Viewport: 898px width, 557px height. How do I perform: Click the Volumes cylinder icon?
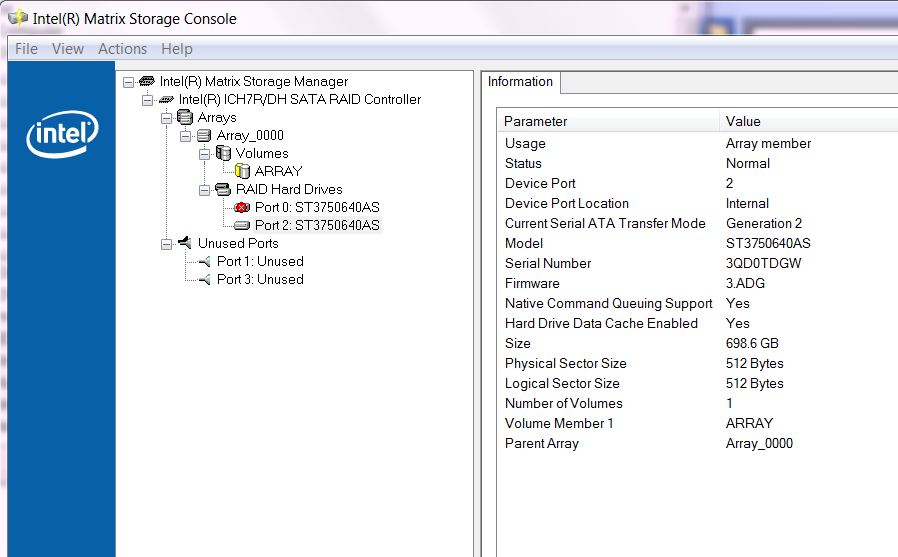tap(223, 153)
